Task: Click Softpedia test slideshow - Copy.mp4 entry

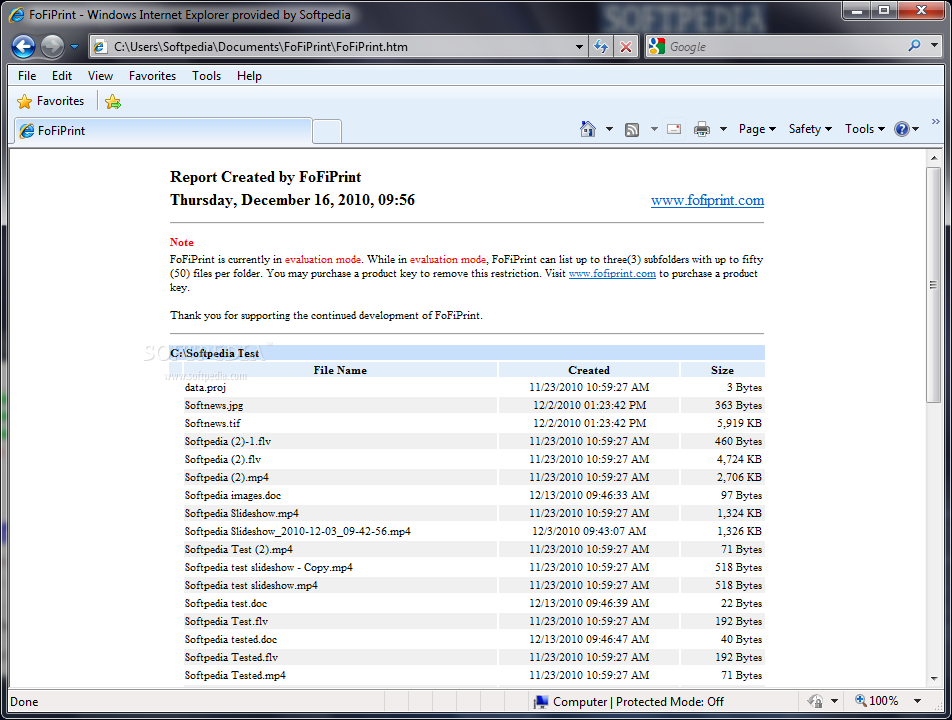Action: point(268,568)
